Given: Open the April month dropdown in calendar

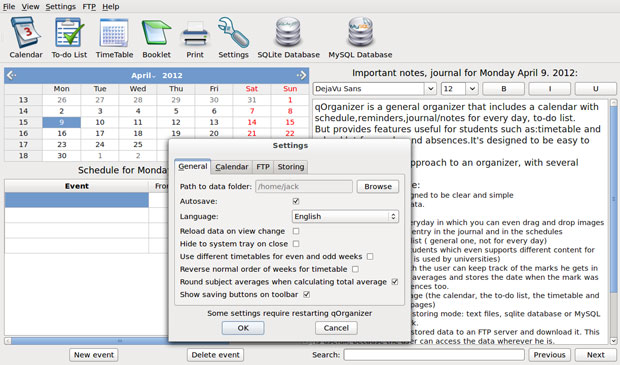Looking at the screenshot, I should coord(143,76).
